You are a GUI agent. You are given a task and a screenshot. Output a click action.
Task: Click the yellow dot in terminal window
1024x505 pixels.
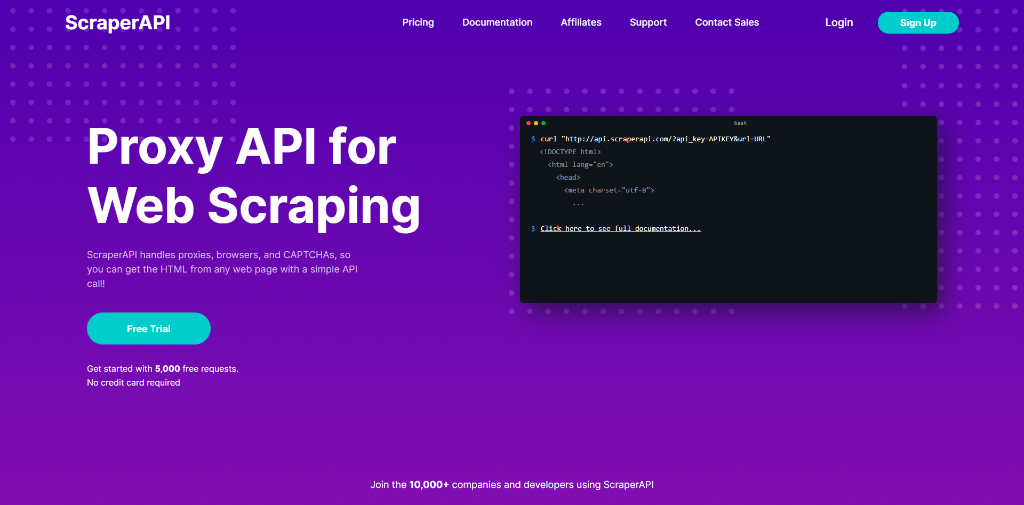pyautogui.click(x=536, y=123)
